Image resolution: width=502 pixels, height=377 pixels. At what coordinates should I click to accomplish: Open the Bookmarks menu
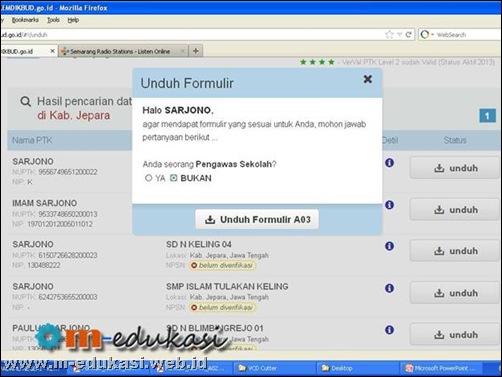coord(25,20)
